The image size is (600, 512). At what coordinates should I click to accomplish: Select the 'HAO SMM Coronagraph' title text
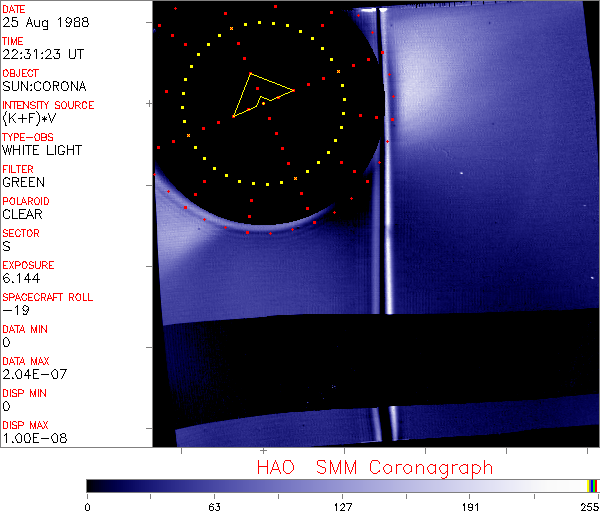pos(374,467)
